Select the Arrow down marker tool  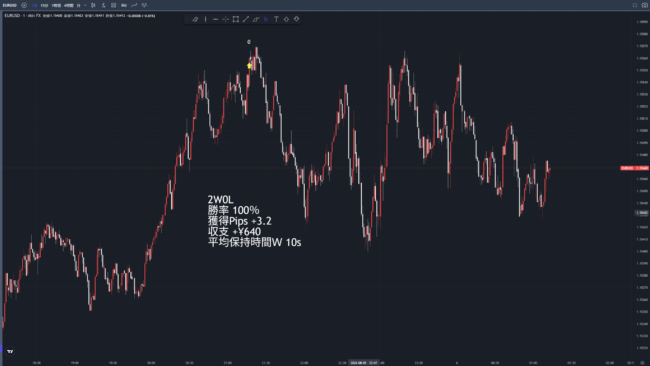pyautogui.click(x=296, y=19)
